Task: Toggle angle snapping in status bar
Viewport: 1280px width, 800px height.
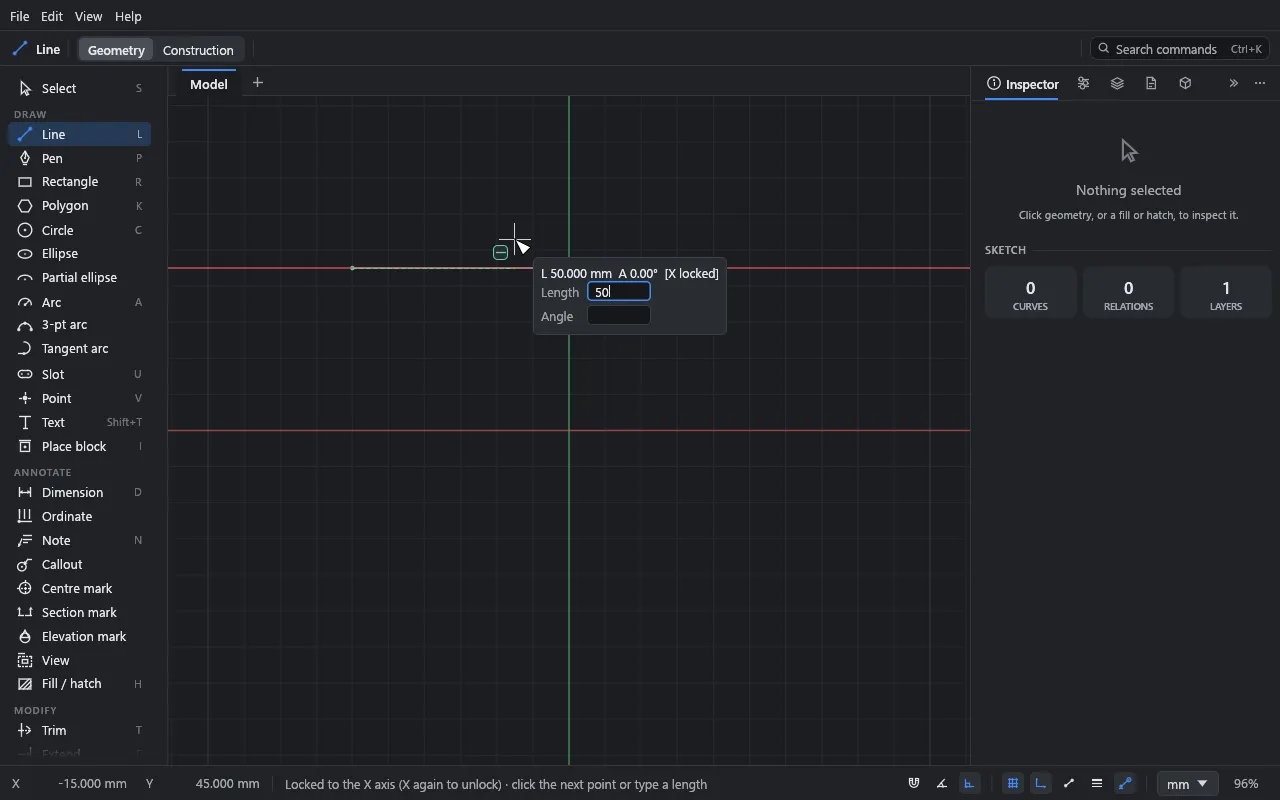Action: click(x=942, y=784)
